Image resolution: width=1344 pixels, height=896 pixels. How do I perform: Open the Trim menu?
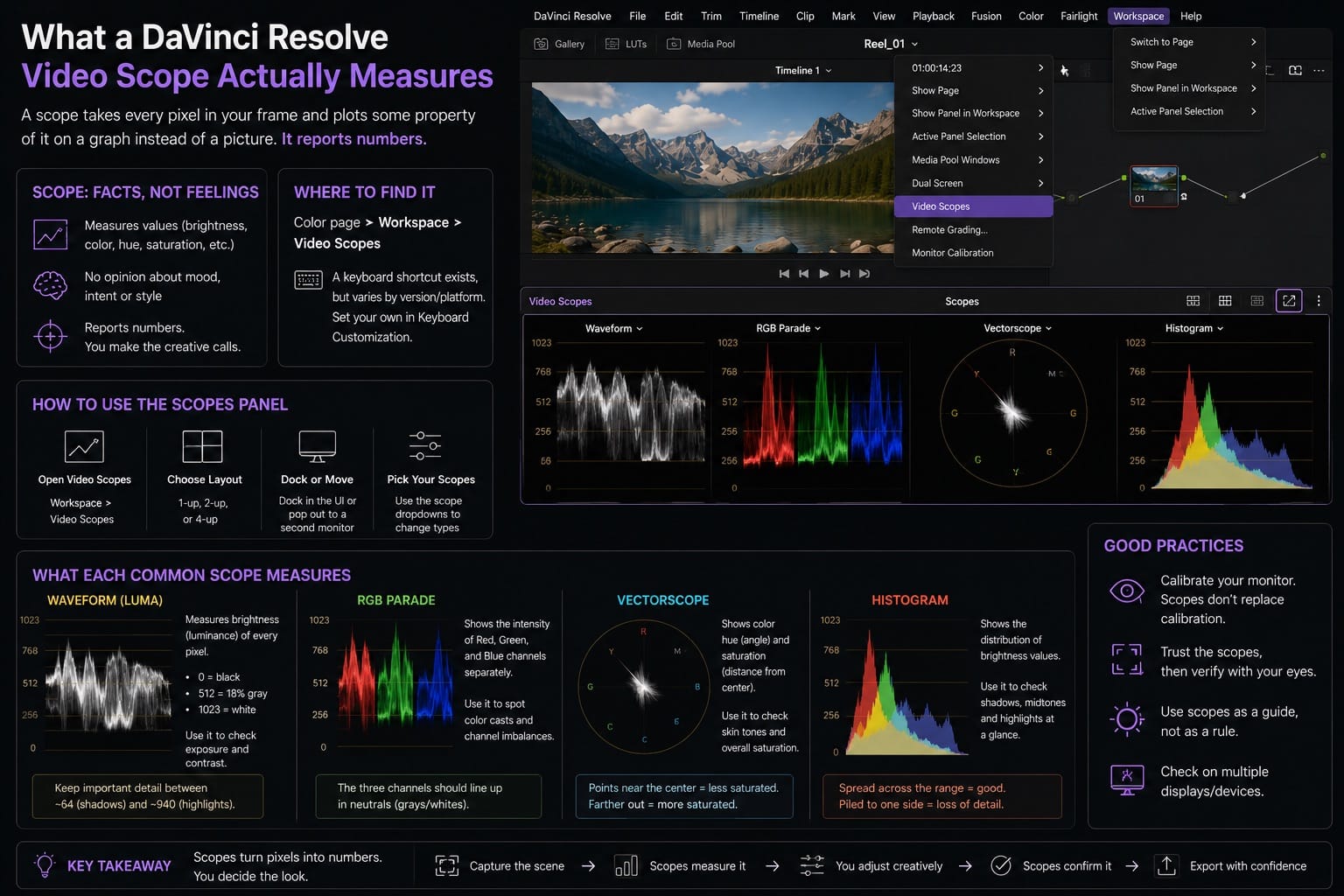(711, 16)
